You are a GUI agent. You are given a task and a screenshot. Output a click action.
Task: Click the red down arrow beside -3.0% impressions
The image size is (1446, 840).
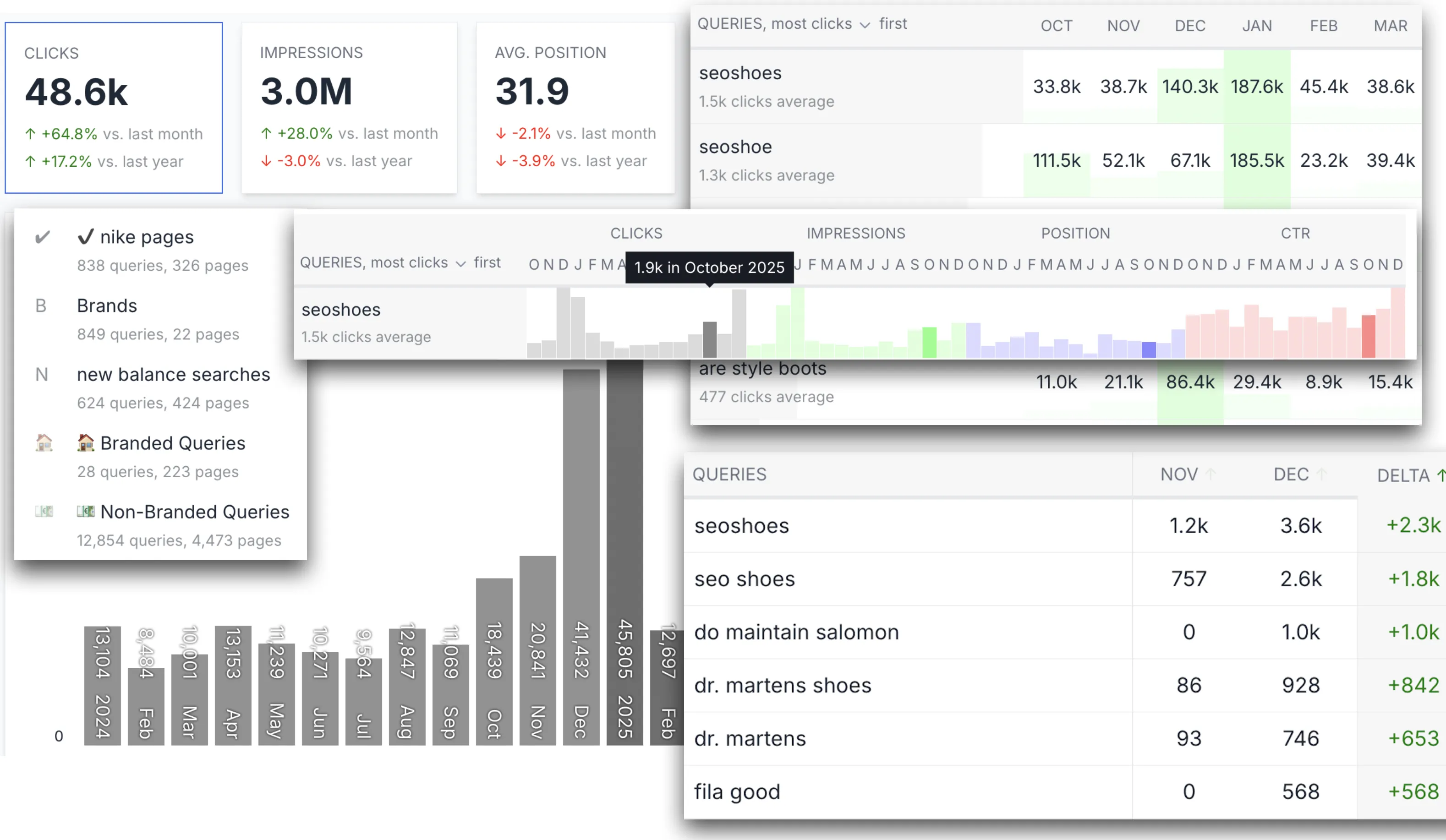pyautogui.click(x=266, y=161)
